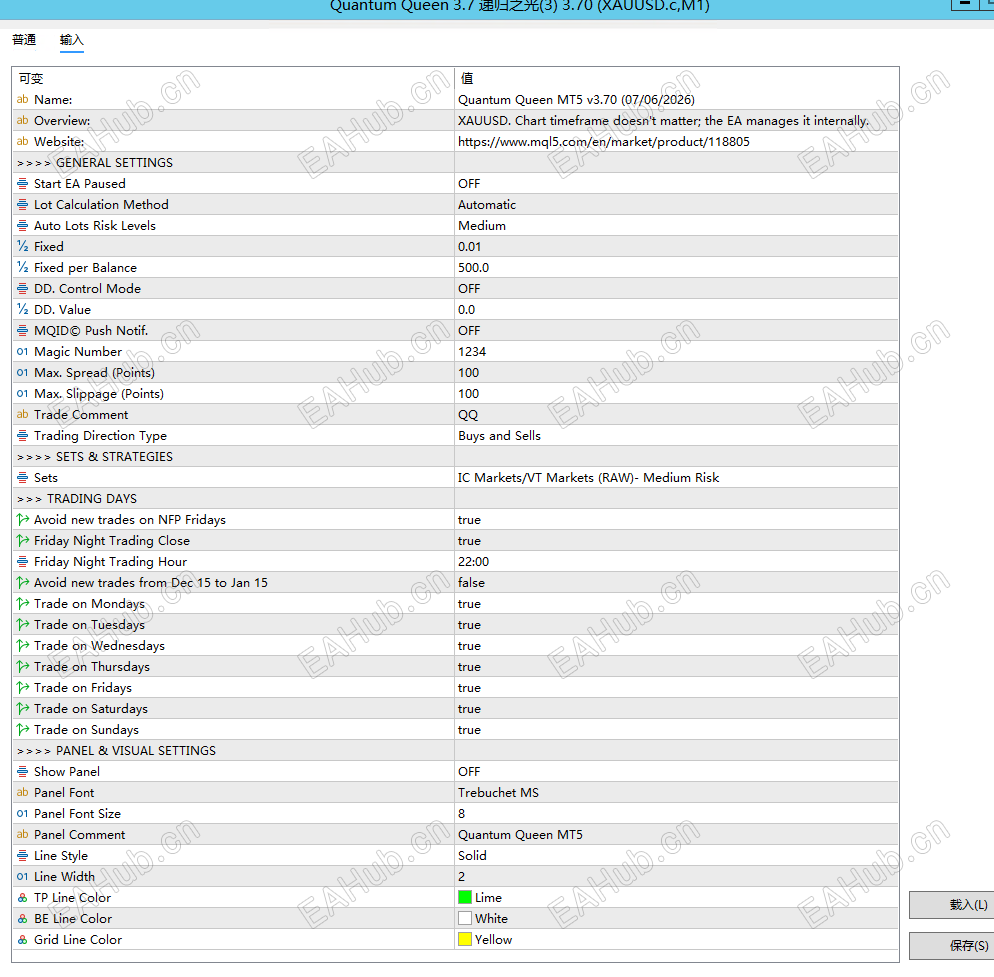Viewport: 994px width, 977px height.
Task: Click the enum icon beside DD. Control Mode
Action: tap(22, 288)
